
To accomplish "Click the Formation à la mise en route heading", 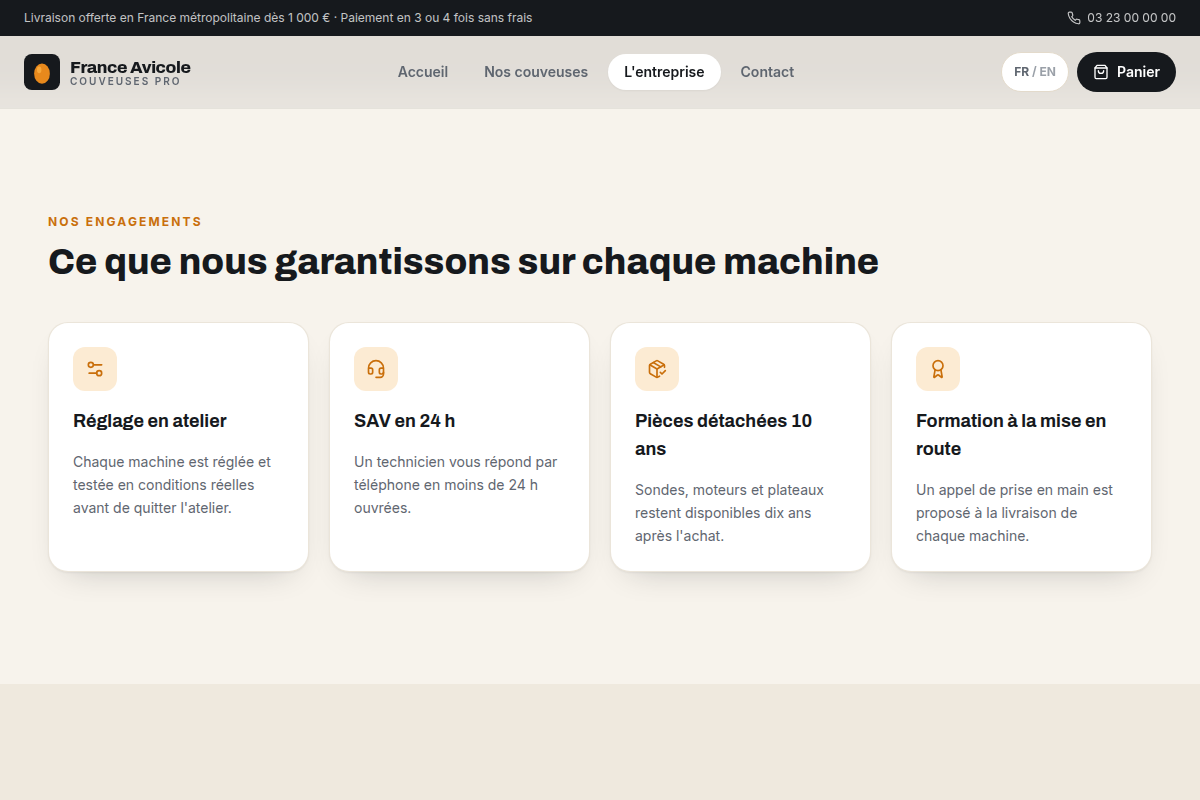I will pos(1011,435).
